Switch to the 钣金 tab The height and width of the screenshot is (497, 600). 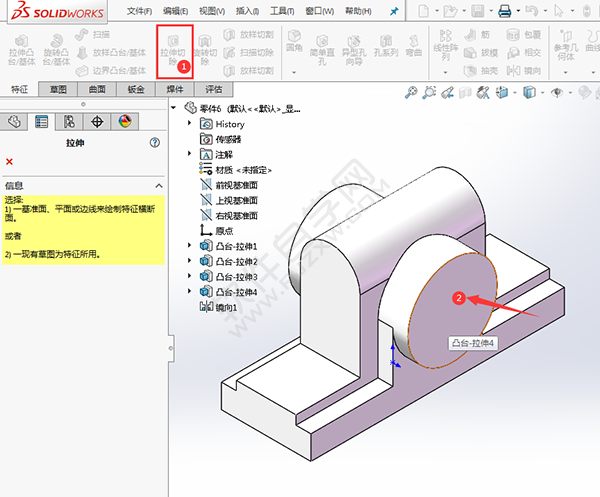(x=134, y=89)
